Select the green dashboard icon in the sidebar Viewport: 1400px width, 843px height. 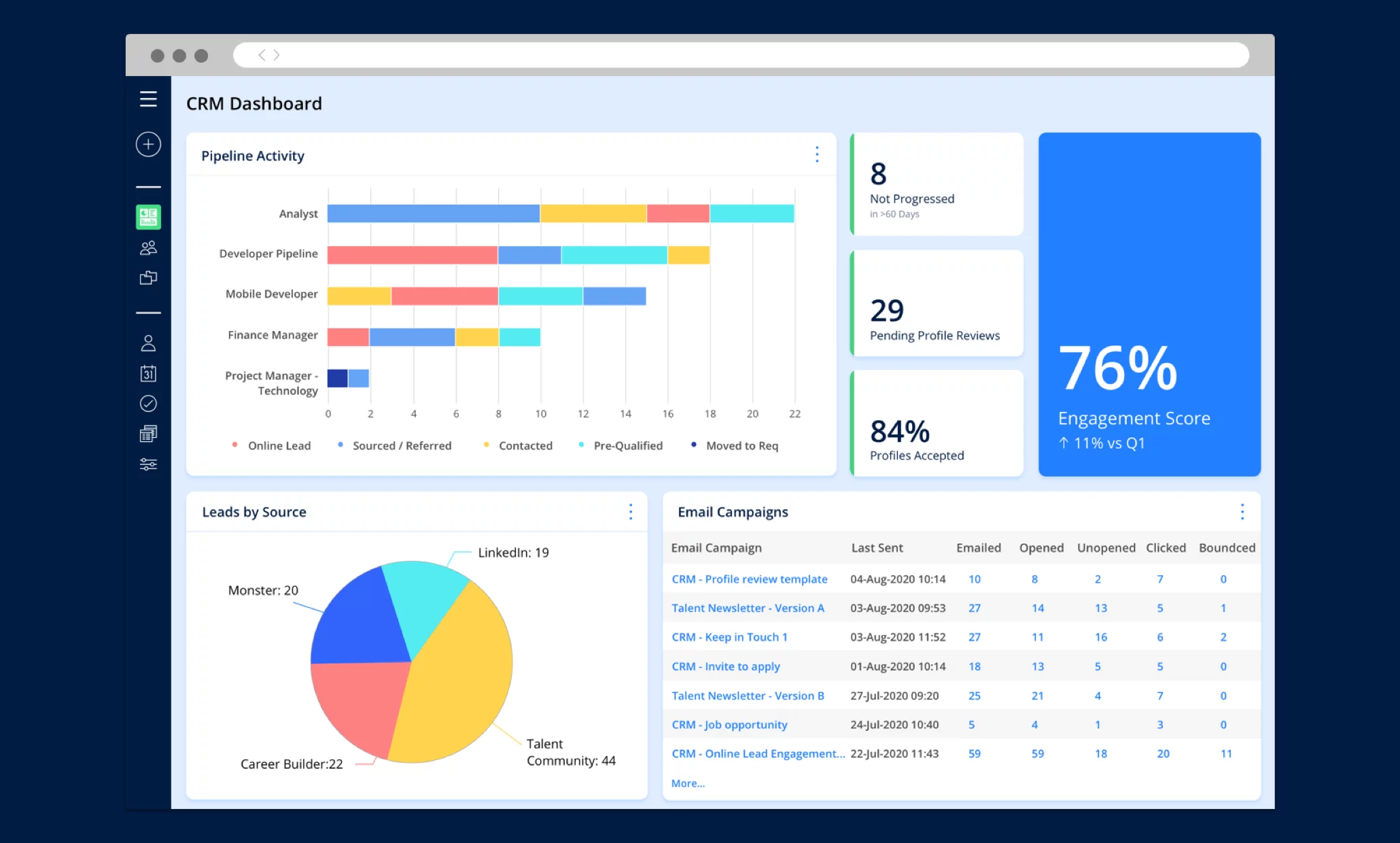pos(148,217)
